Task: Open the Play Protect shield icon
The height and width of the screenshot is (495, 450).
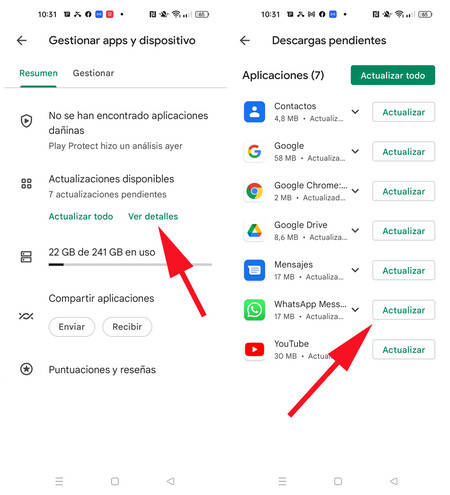Action: point(26,121)
